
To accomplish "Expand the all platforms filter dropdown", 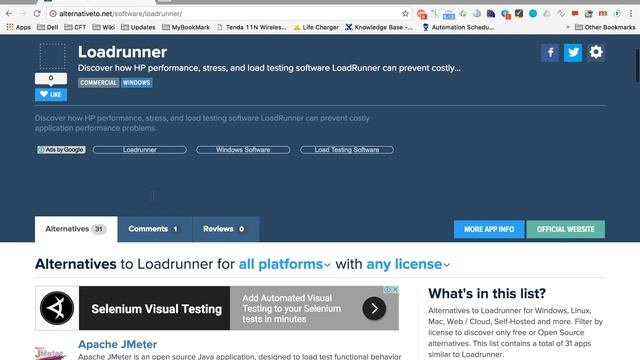I will coord(284,264).
